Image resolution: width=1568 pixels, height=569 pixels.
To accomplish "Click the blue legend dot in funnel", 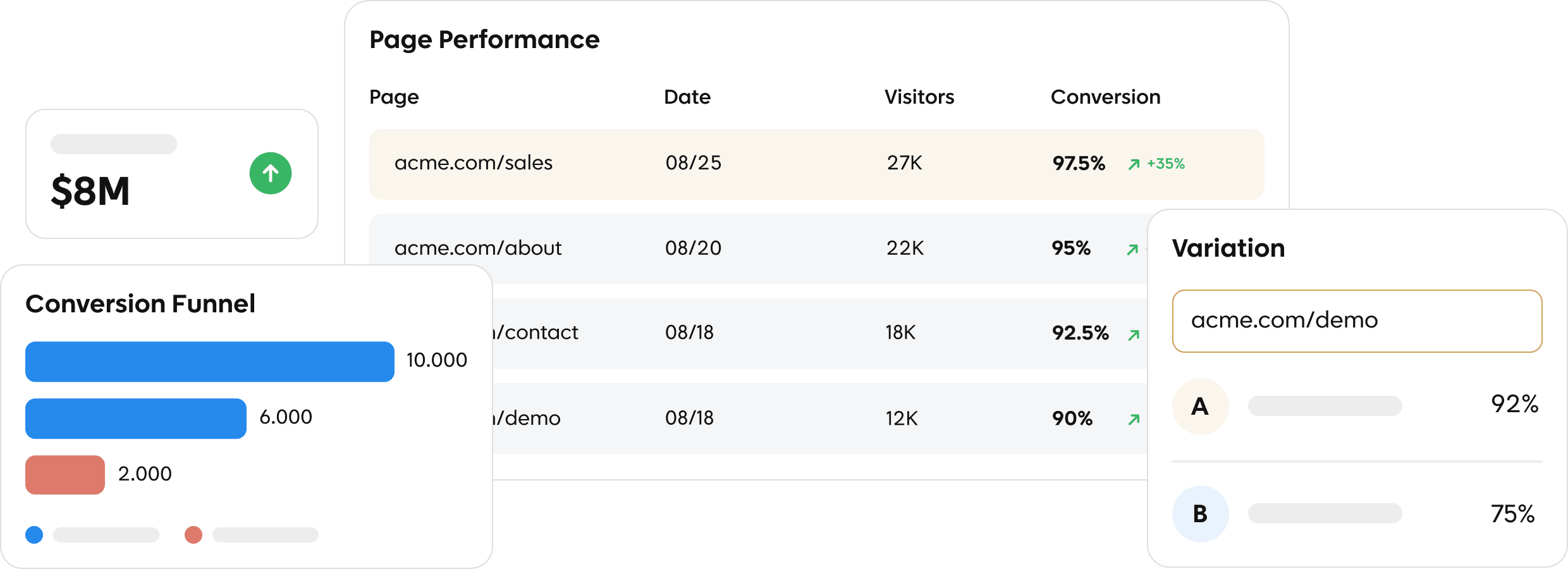I will (x=34, y=535).
